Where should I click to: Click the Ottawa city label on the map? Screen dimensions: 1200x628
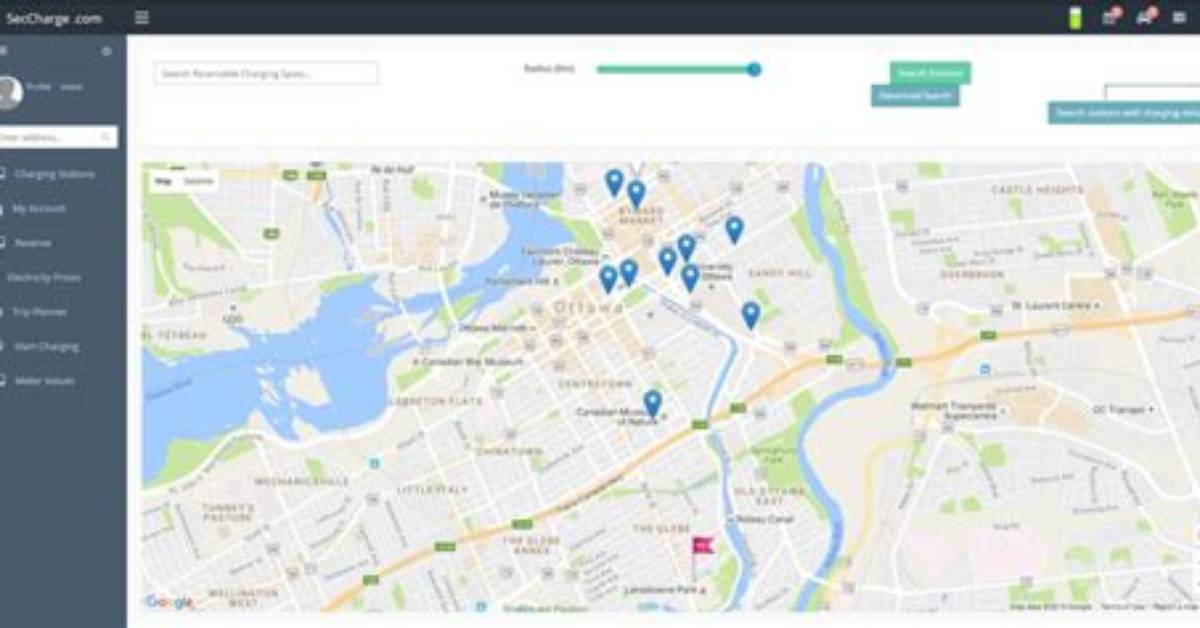[x=588, y=307]
